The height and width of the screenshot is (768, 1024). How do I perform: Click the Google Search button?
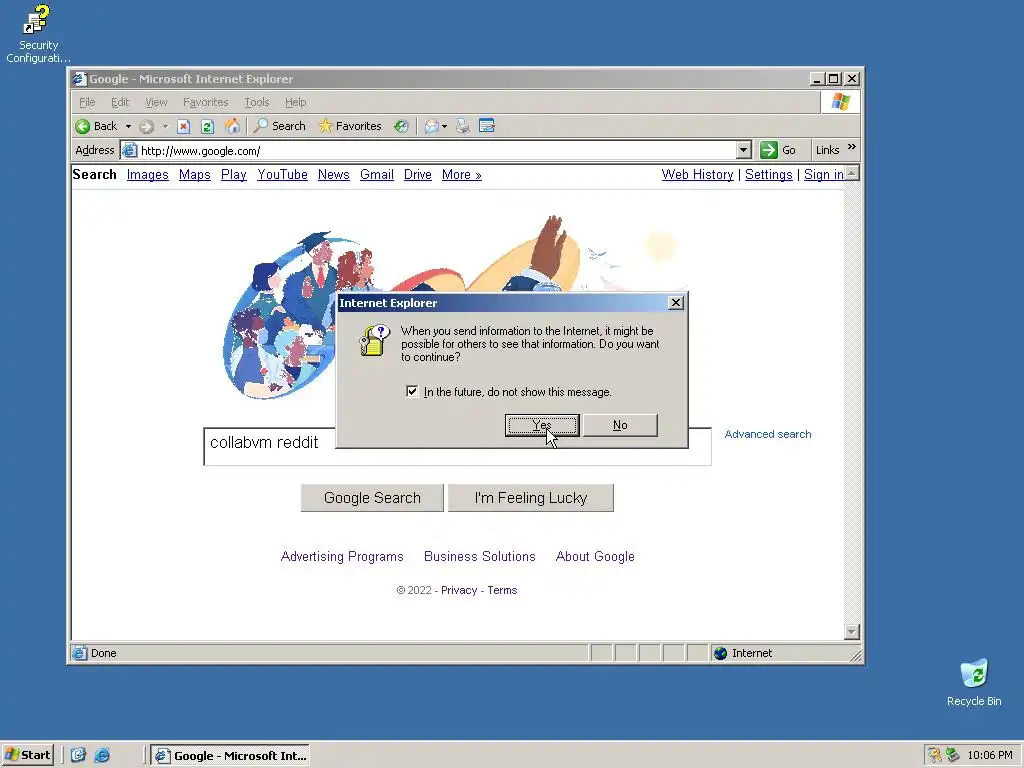tap(372, 498)
